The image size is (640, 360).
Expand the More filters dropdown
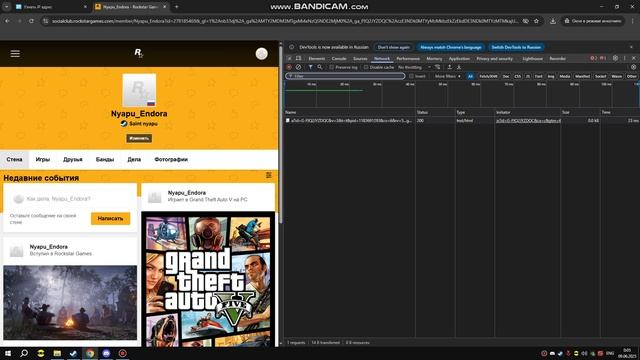click(x=447, y=76)
